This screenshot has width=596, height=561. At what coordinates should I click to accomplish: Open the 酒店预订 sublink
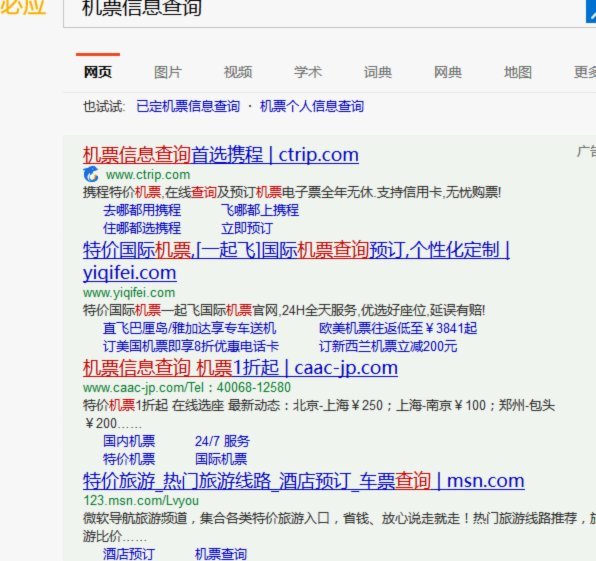coord(129,554)
